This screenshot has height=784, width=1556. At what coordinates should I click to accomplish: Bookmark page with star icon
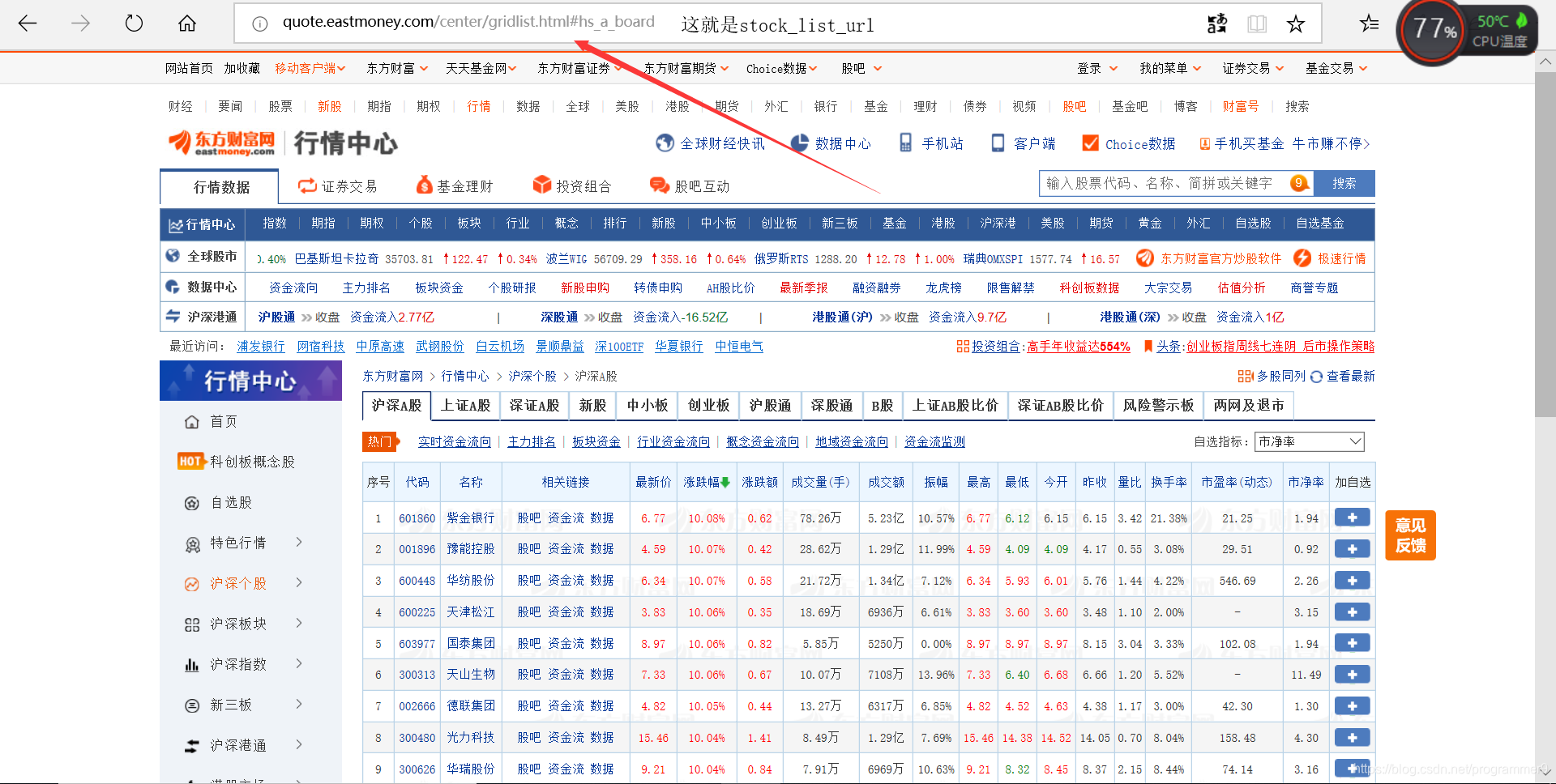tap(1296, 24)
